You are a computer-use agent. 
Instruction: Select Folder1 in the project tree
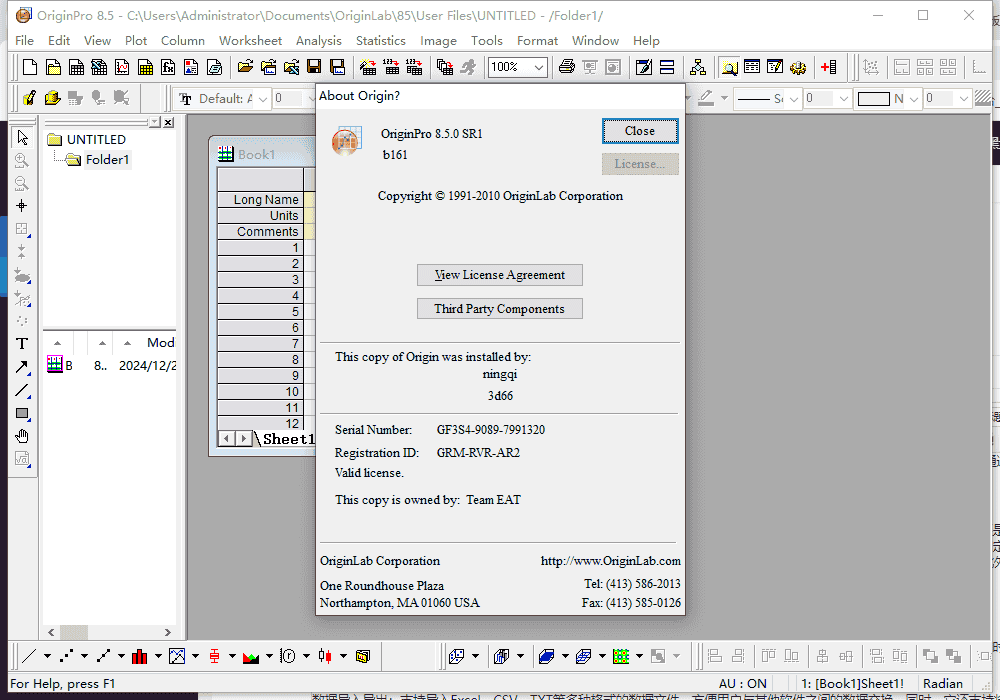[x=107, y=160]
